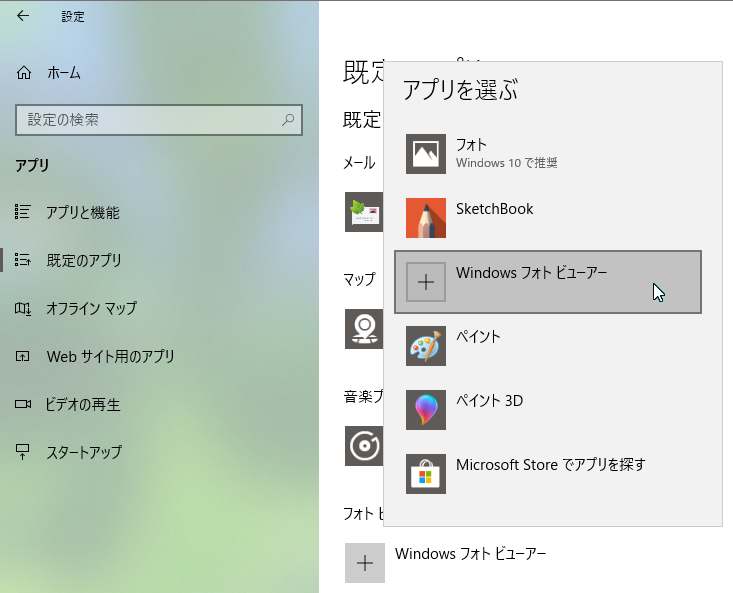Click the ビデオの再生 camera icon
Viewport: 733px width, 593px height.
coord(22,404)
